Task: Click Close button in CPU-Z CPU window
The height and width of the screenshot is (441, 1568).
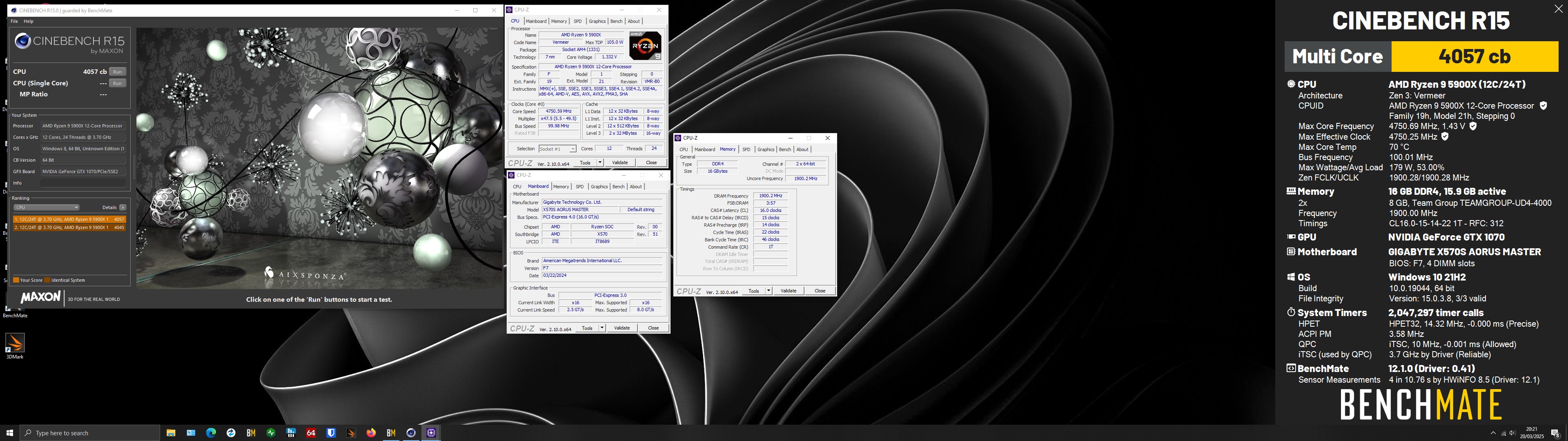Action: pyautogui.click(x=651, y=163)
